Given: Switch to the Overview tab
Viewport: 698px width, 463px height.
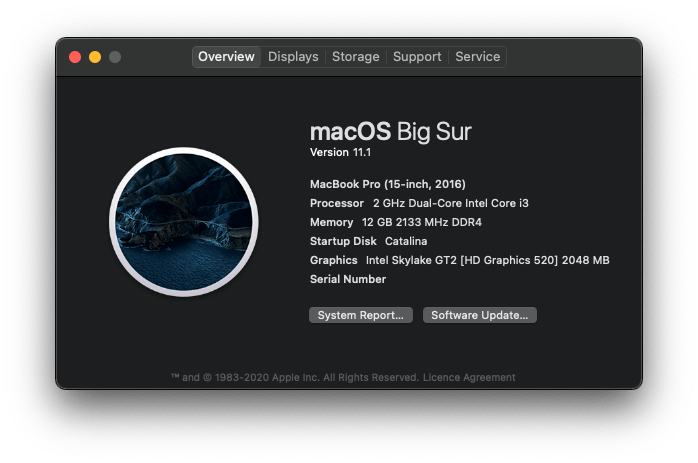Looking at the screenshot, I should [x=226, y=57].
